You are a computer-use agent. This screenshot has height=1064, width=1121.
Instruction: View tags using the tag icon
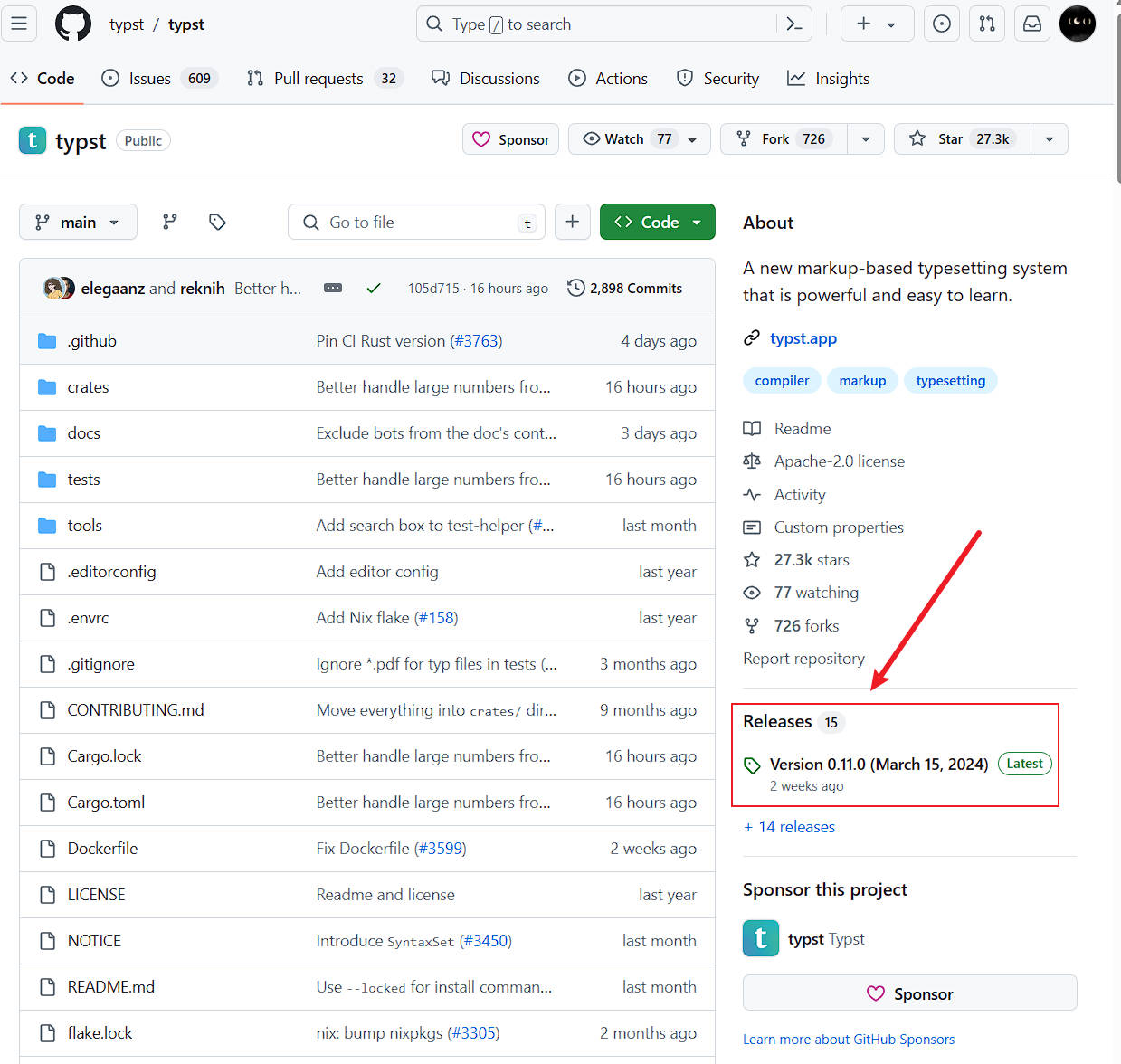click(217, 222)
